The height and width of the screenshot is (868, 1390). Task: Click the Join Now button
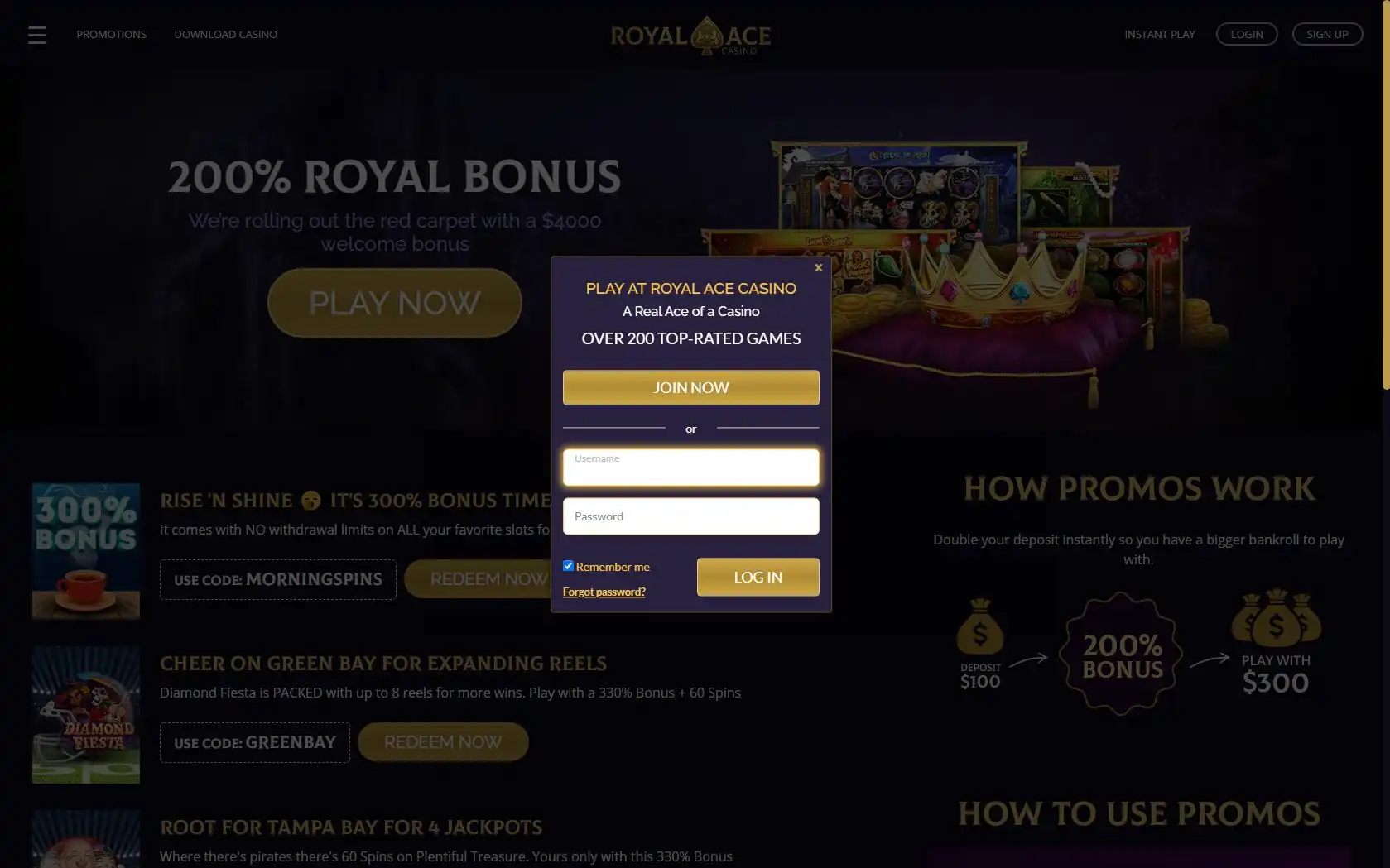click(x=691, y=387)
